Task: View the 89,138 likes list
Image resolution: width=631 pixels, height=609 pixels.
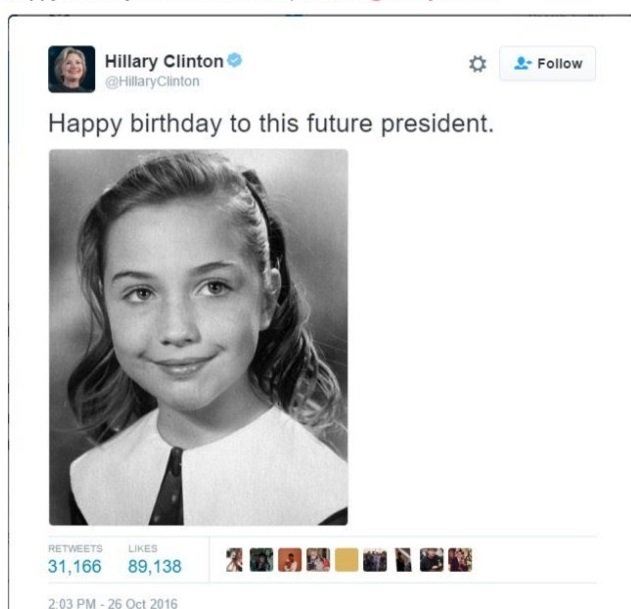Action: point(155,559)
